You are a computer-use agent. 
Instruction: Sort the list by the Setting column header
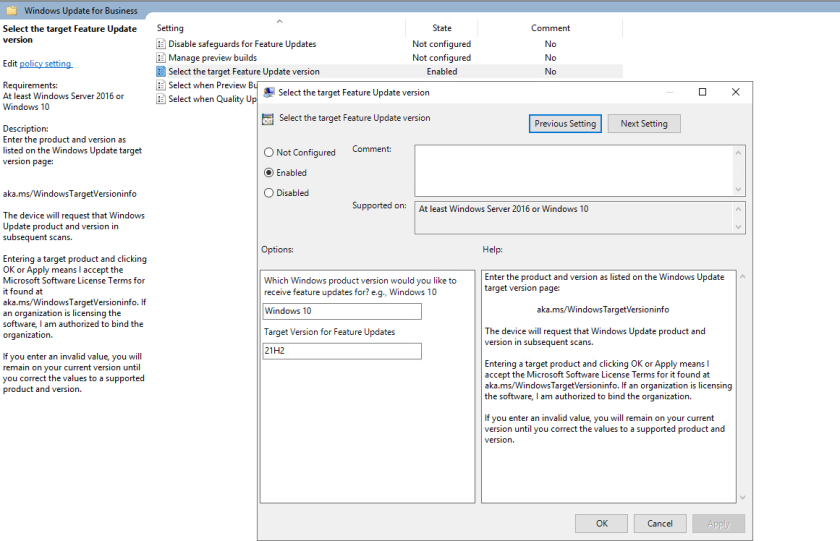(171, 28)
